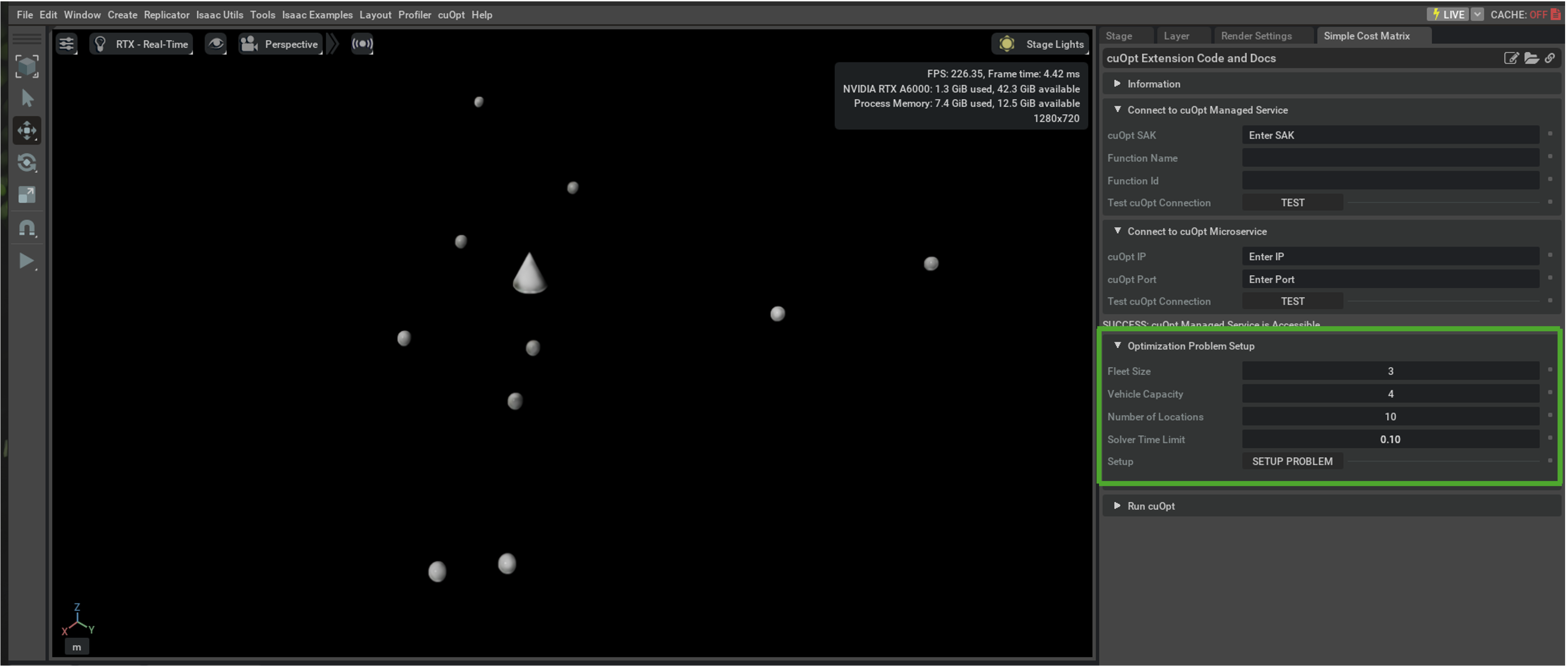Pick the Scale tool icon
The image size is (1568, 666).
(x=27, y=195)
